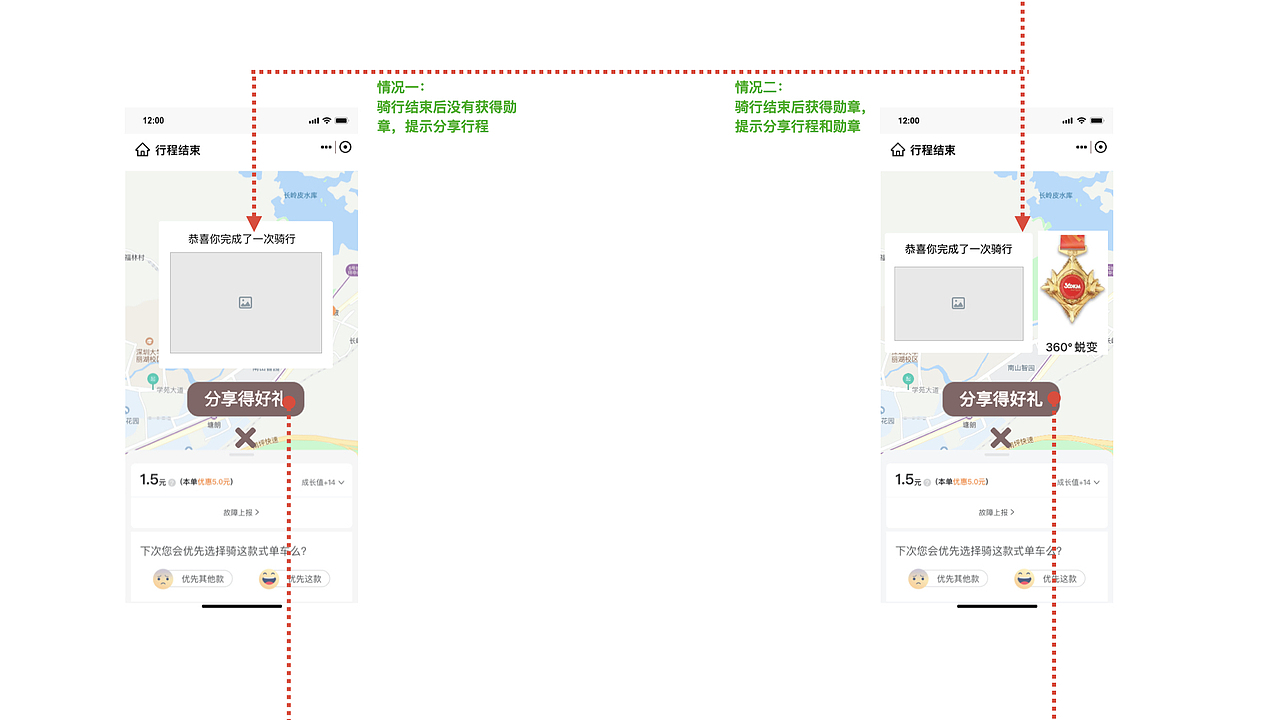Image resolution: width=1280 pixels, height=720 pixels.
Task: Tap the signal strength bars in the status bar
Action: (312, 120)
